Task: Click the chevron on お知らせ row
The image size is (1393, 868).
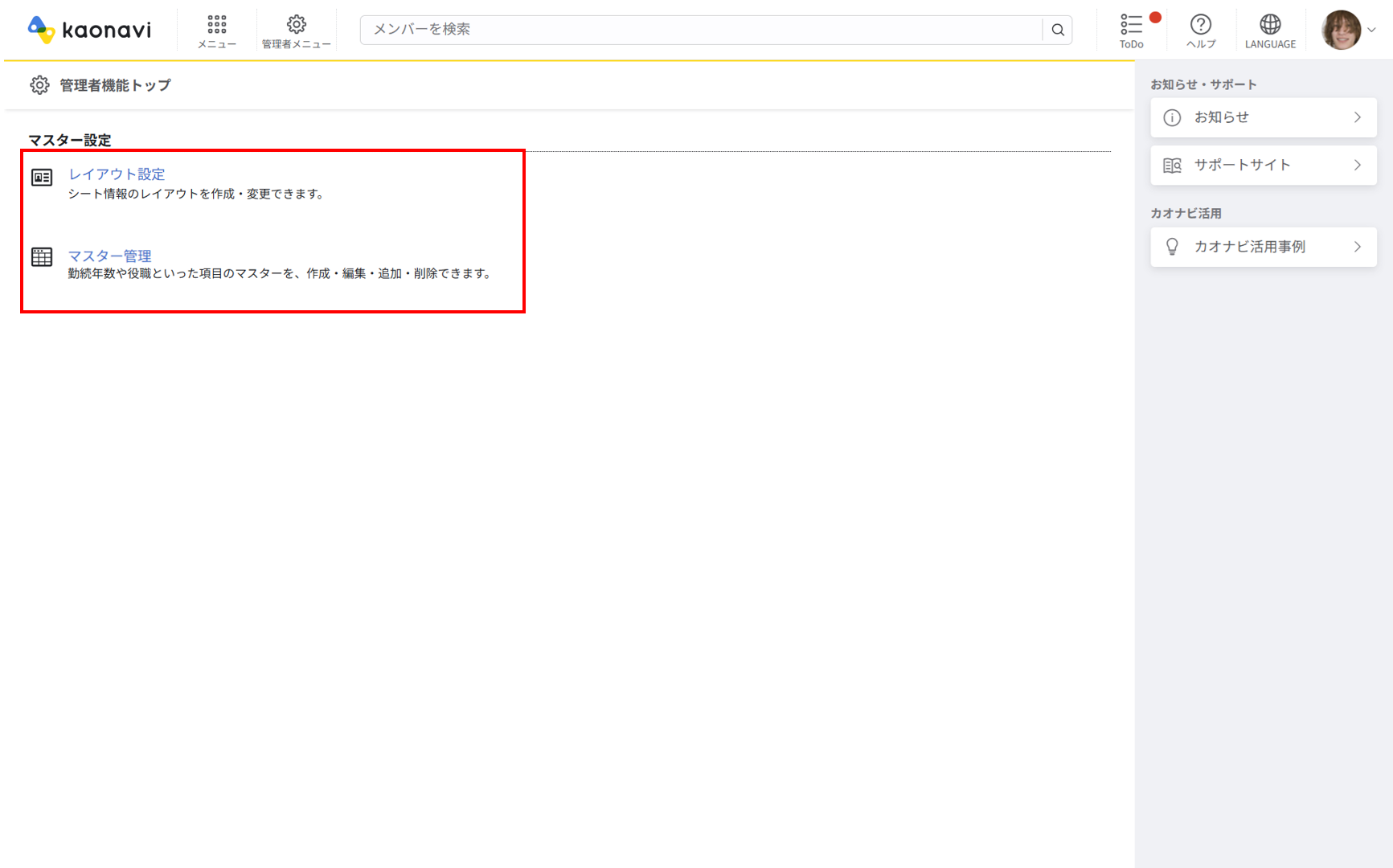Action: click(1357, 117)
